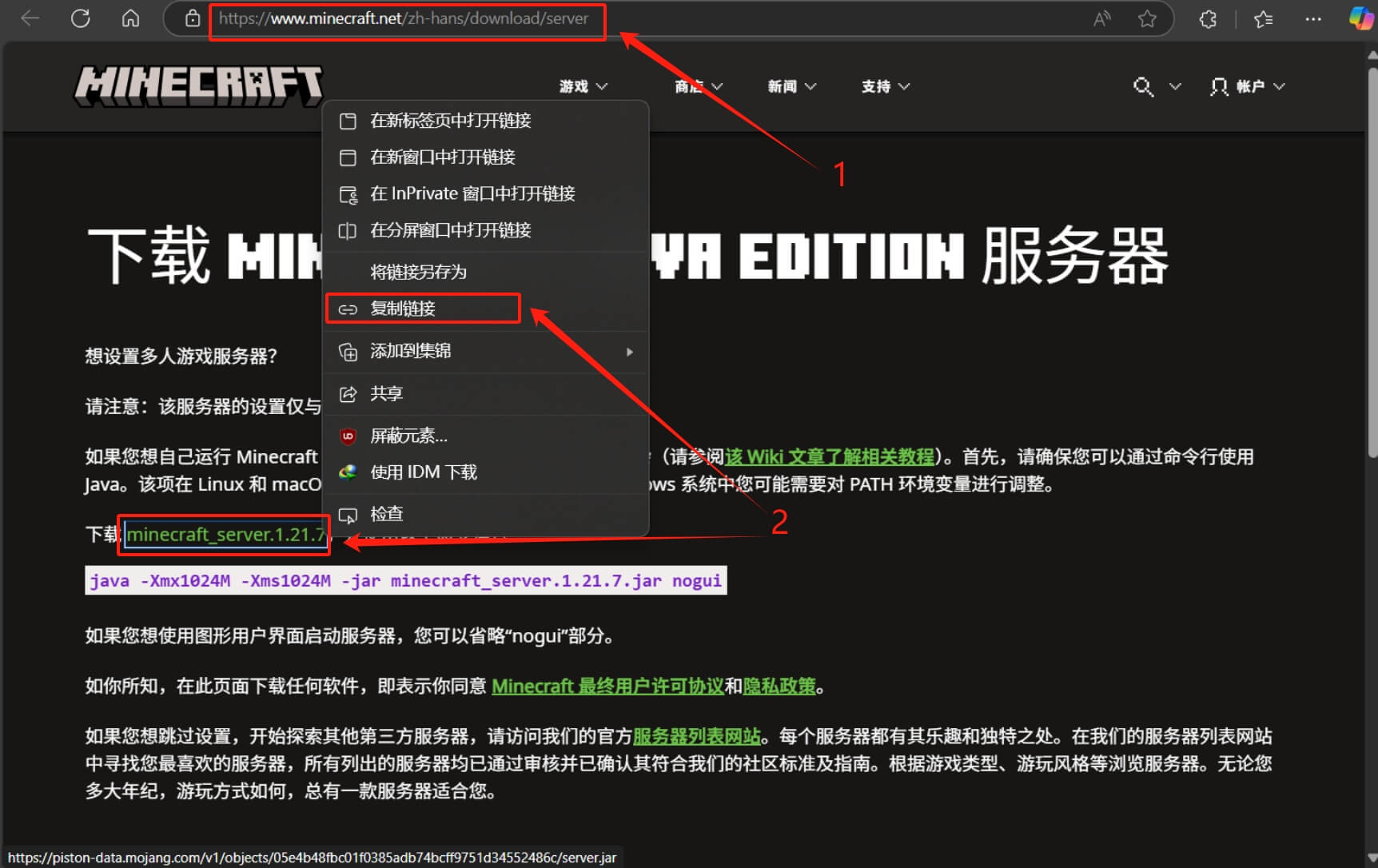The height and width of the screenshot is (868, 1378).
Task: Open the Wiki 文章了解相关教程 link
Action: tap(829, 456)
